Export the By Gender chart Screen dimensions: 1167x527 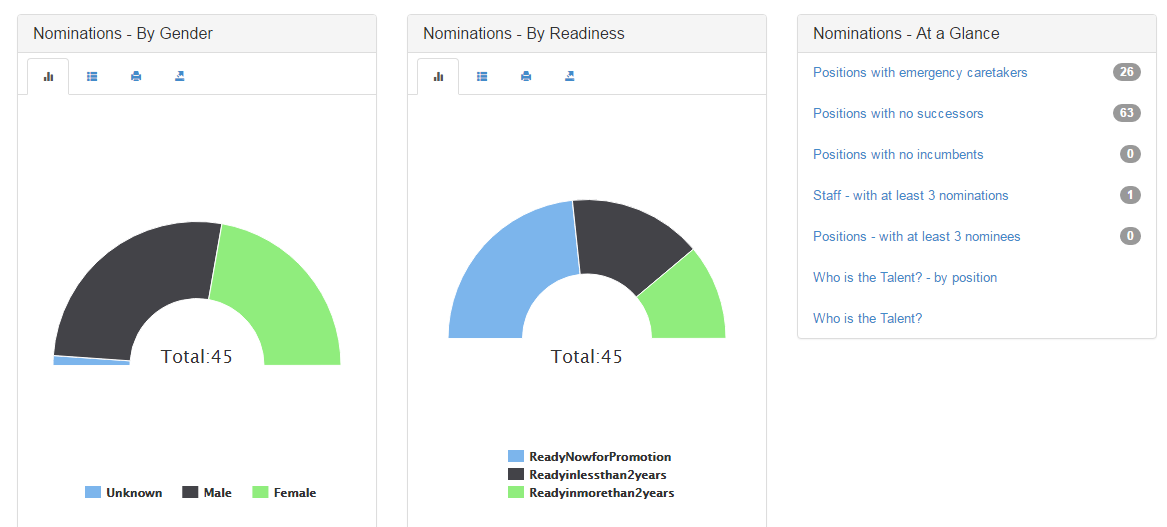click(x=179, y=76)
